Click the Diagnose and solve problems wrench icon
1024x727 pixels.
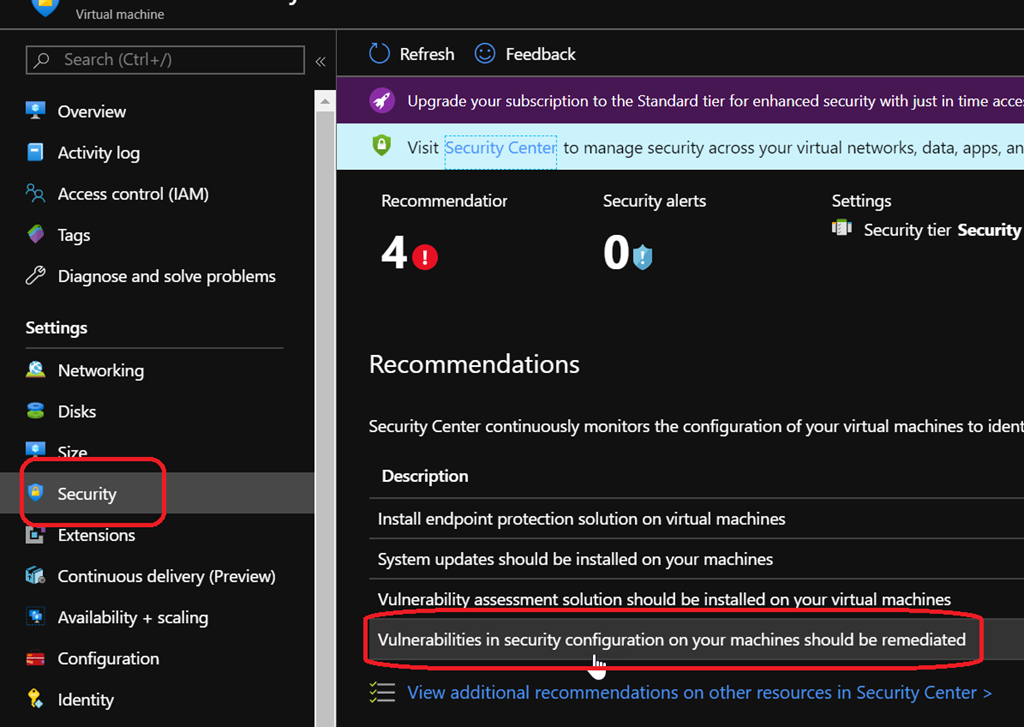pos(36,276)
